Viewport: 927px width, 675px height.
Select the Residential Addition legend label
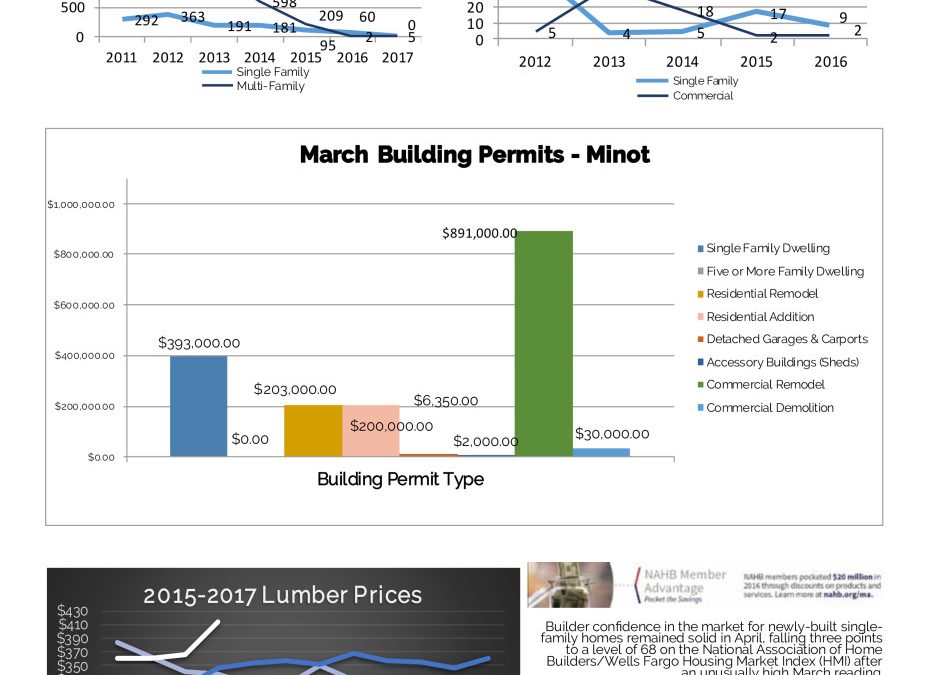coord(760,317)
